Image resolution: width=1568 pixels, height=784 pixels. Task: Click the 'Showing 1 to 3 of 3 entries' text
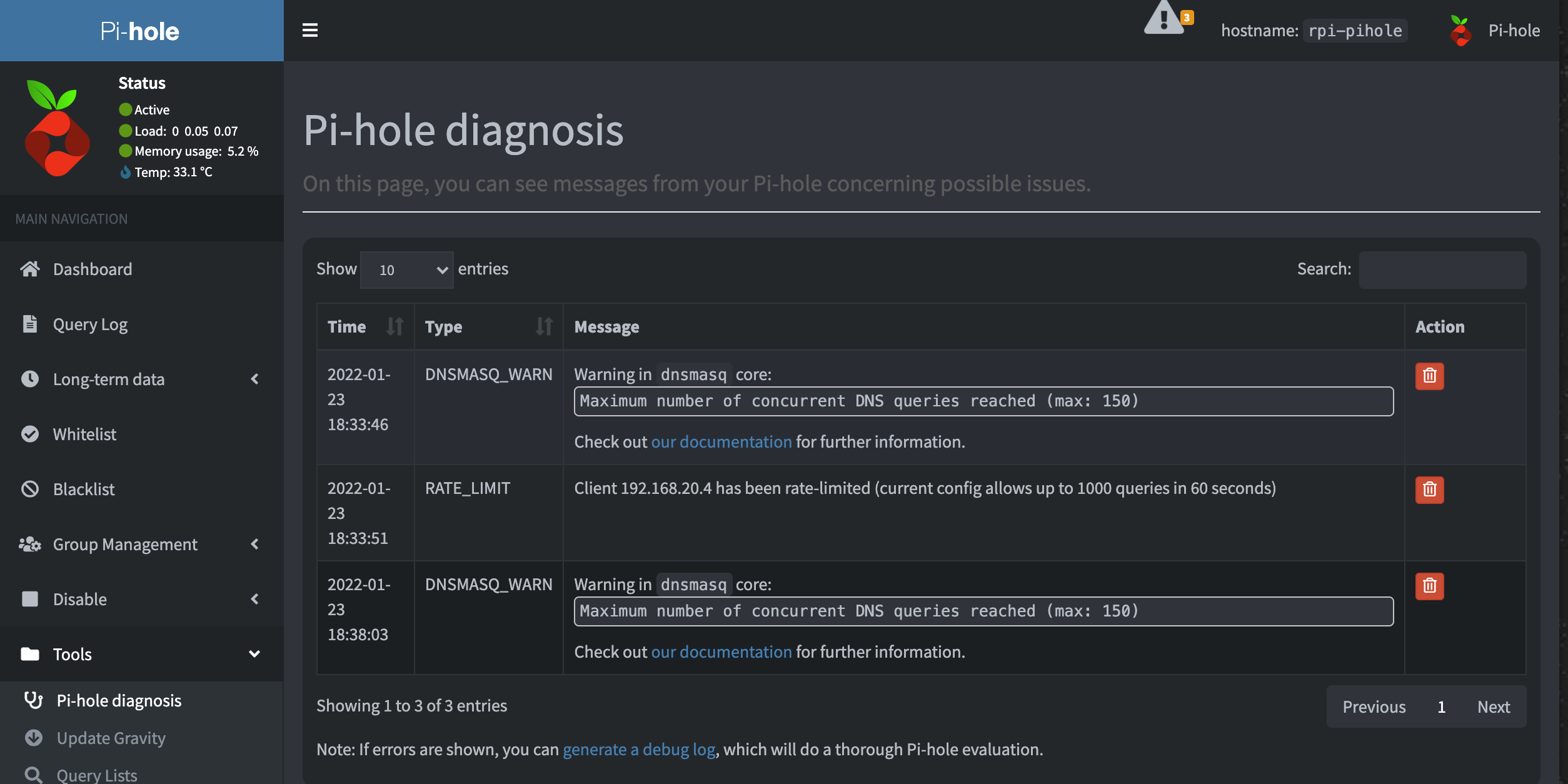point(411,705)
